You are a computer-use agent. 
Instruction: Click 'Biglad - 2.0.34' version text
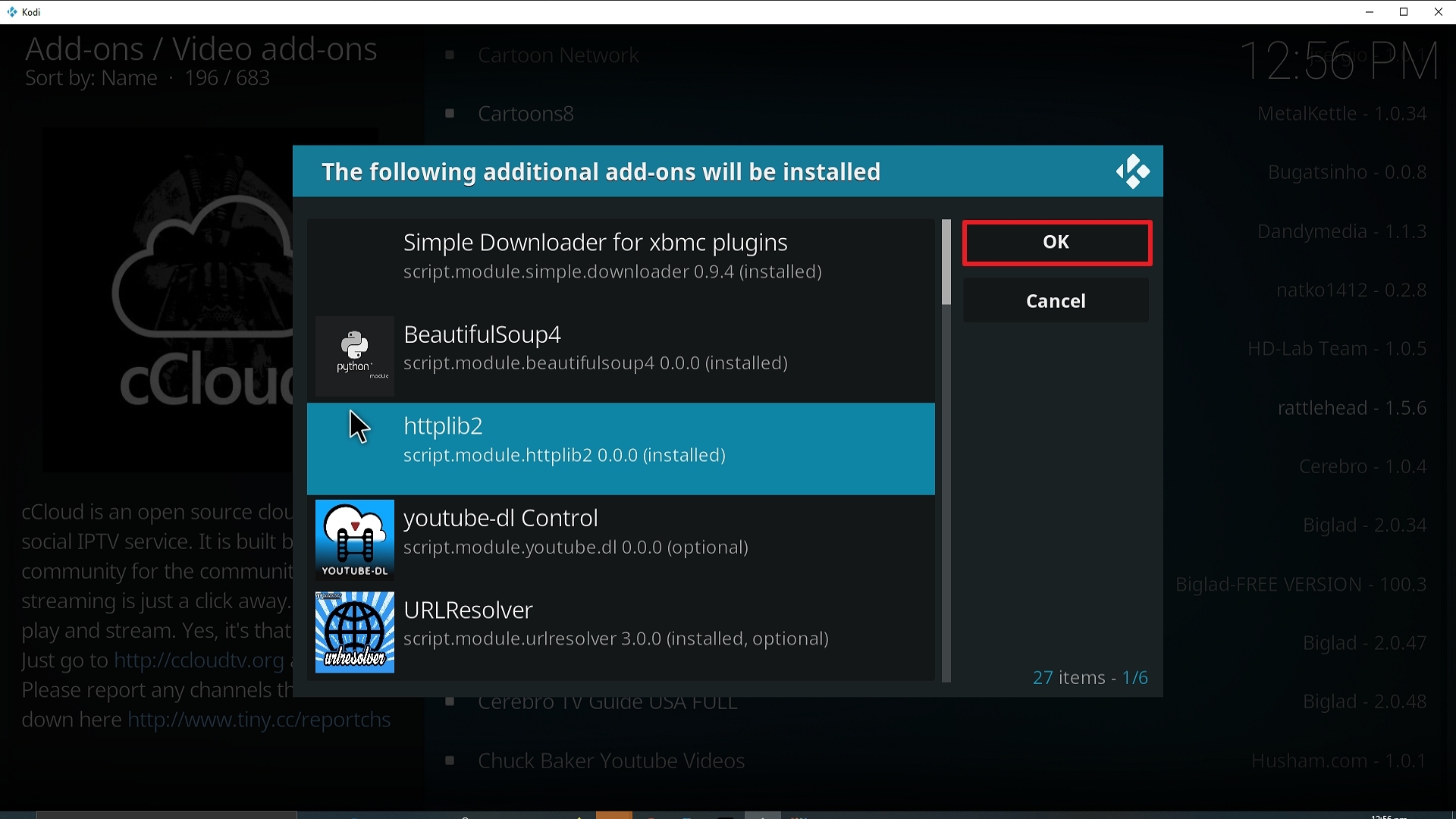(x=1365, y=526)
